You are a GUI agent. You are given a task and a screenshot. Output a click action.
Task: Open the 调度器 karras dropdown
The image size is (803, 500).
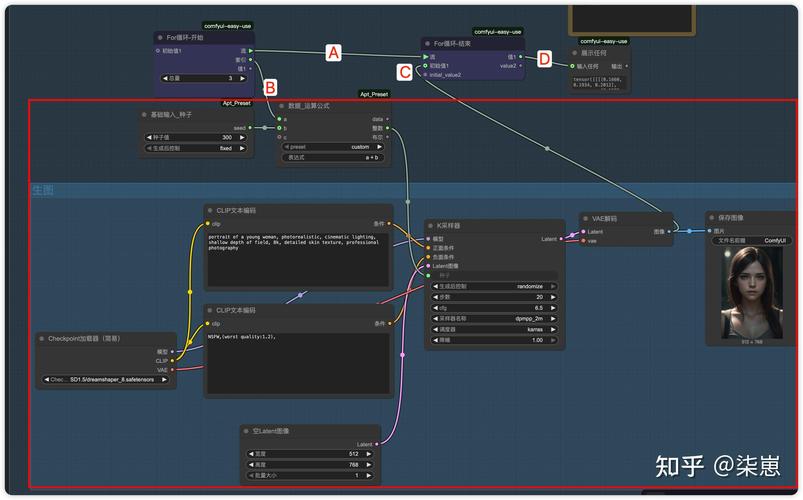tap(495, 329)
